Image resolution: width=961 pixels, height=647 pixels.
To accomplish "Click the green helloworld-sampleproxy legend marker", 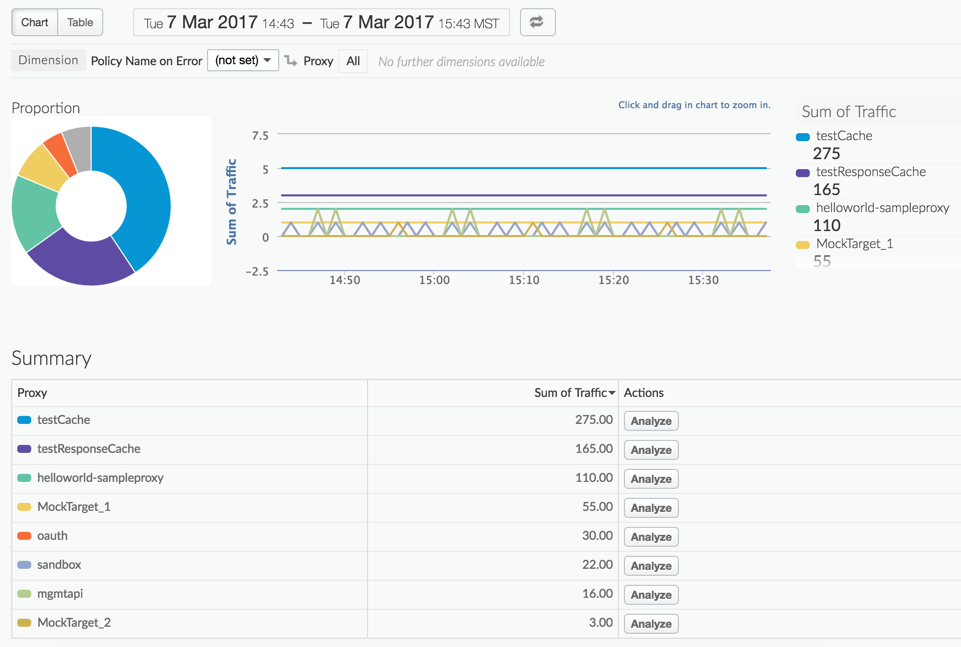I will 801,209.
